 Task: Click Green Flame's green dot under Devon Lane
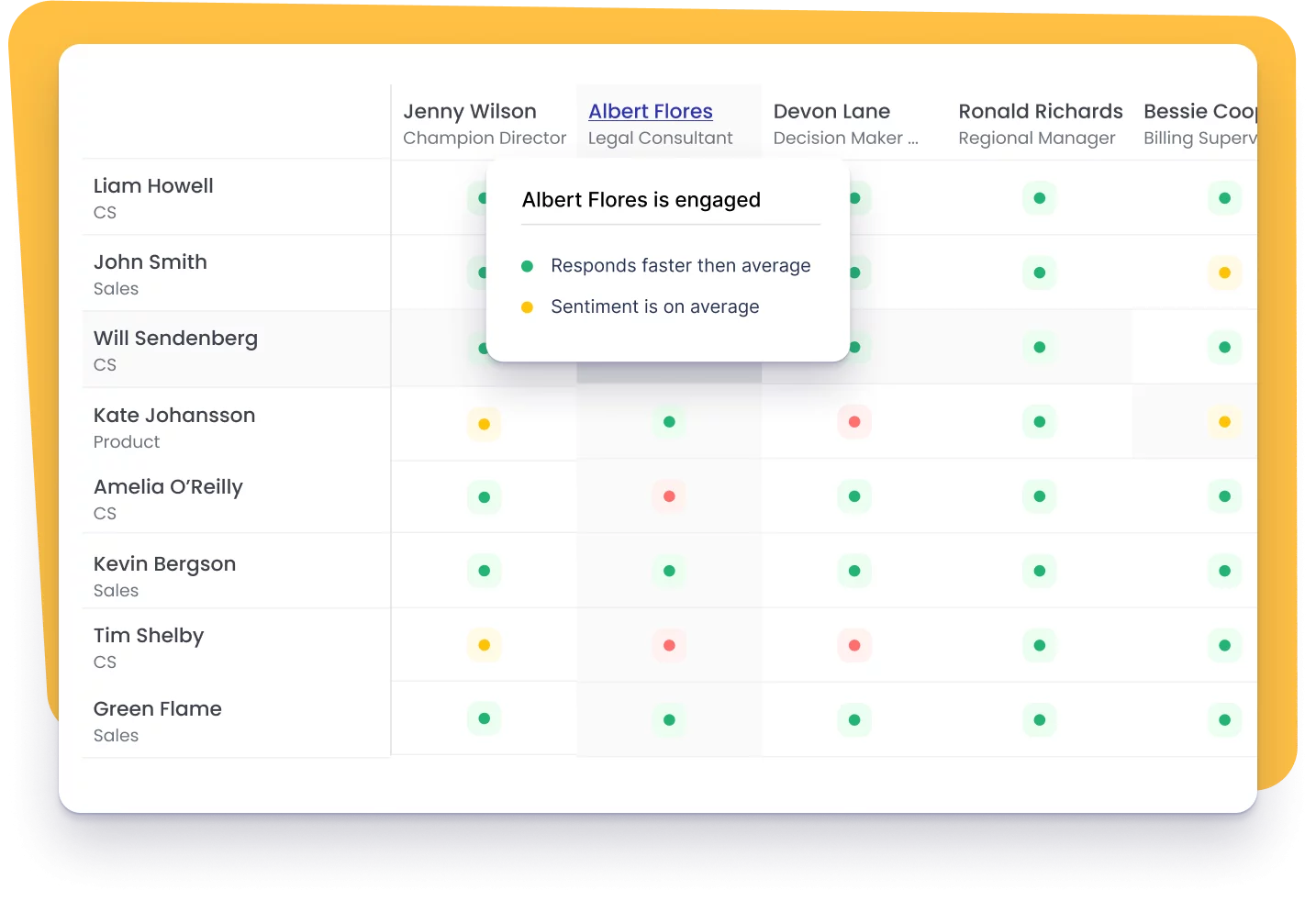(x=854, y=720)
